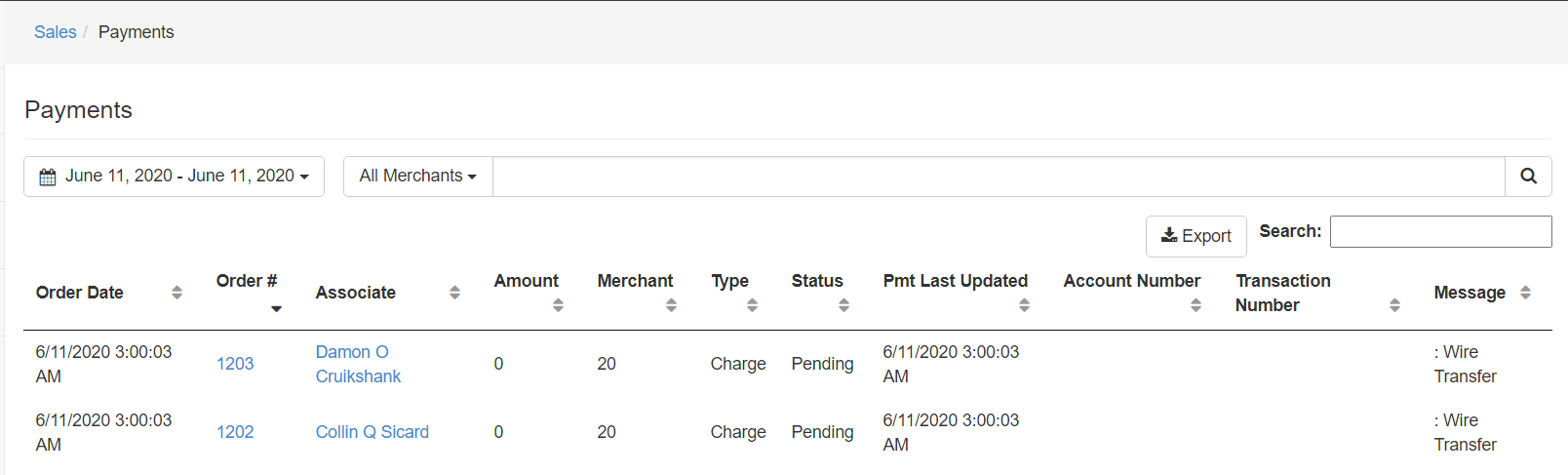This screenshot has height=475, width=1568.
Task: Open the June 11, 2020 date range picker
Action: point(174,177)
